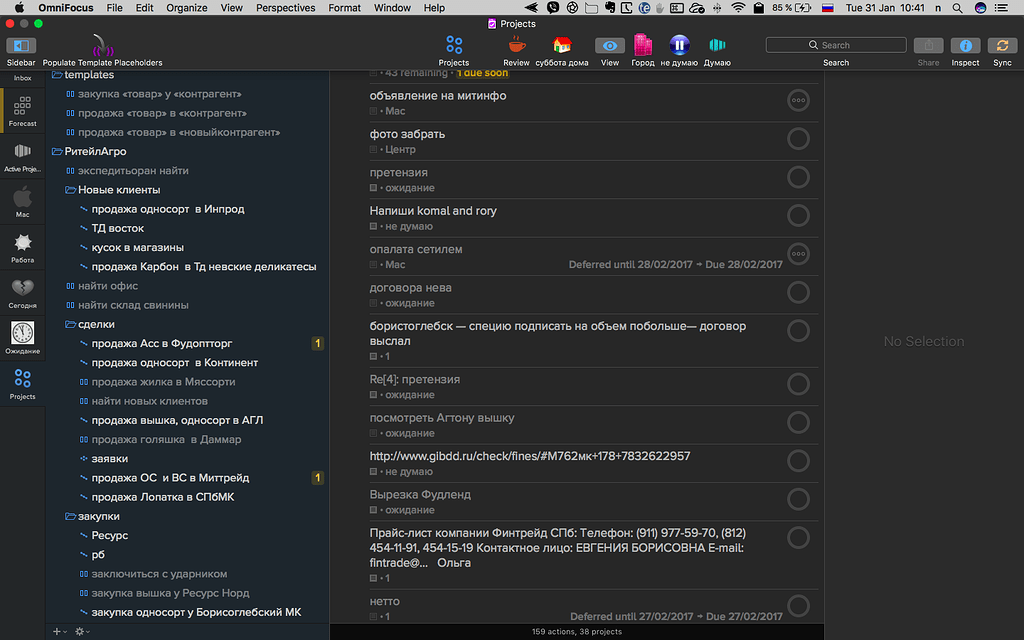Image resolution: width=1024 pixels, height=640 pixels.
Task: Open the Perspectives menu
Action: (x=285, y=7)
